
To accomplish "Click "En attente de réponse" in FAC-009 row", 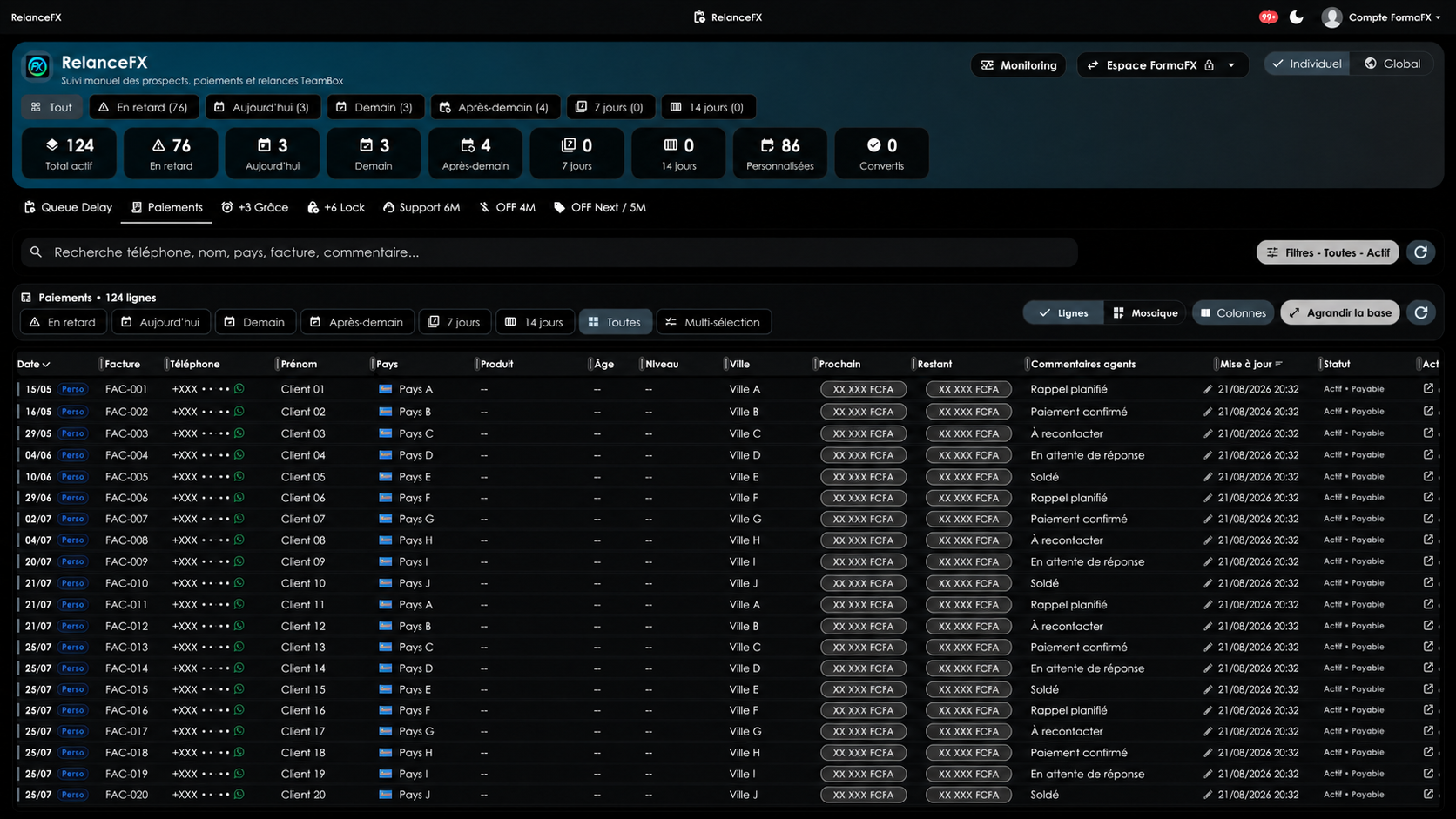I will pyautogui.click(x=1088, y=561).
